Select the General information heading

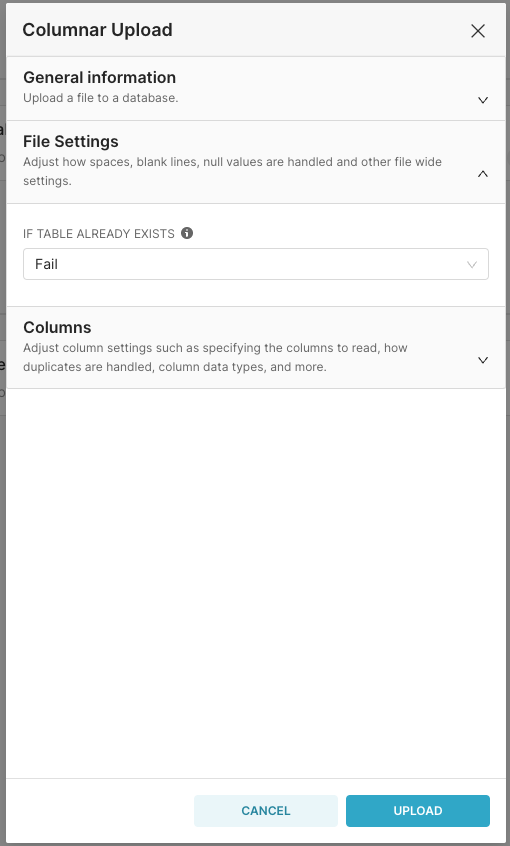point(99,77)
